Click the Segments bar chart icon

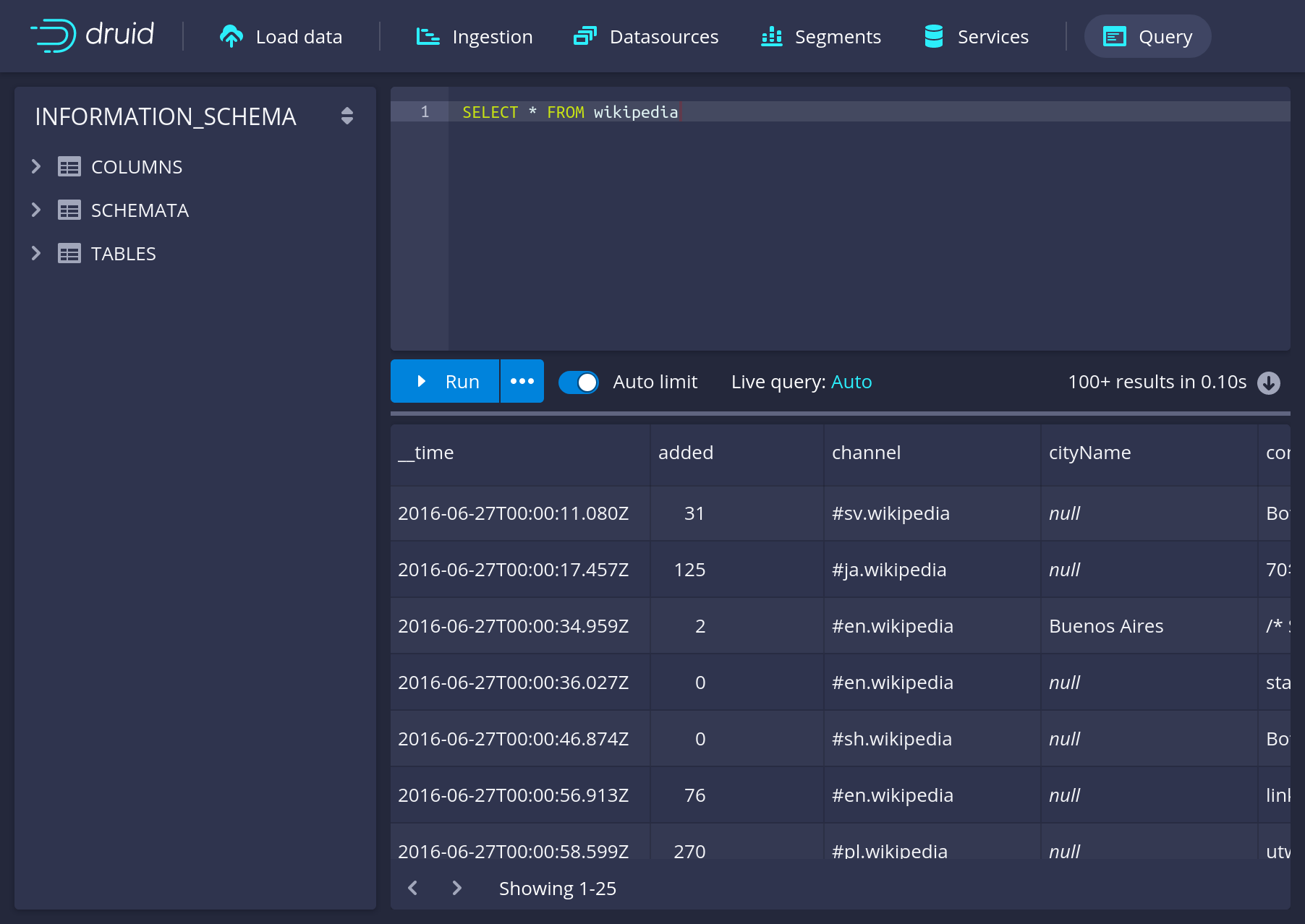click(x=772, y=36)
